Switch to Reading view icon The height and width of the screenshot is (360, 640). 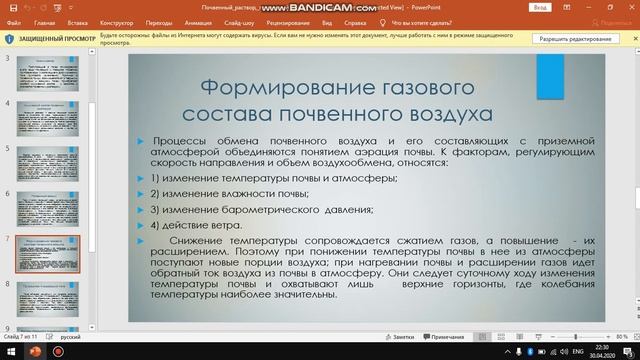(520, 337)
